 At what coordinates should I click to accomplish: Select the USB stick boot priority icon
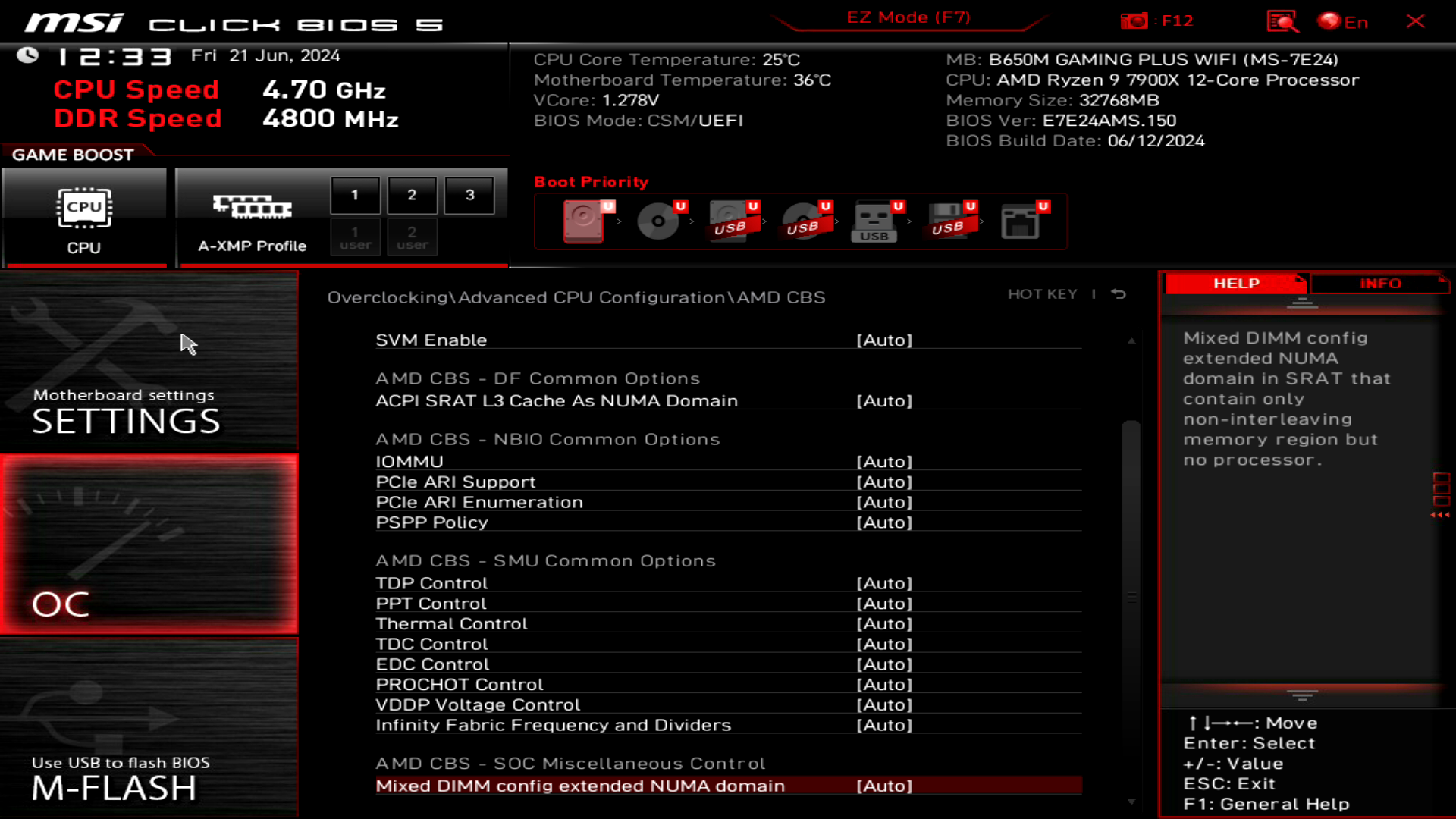tap(876, 222)
